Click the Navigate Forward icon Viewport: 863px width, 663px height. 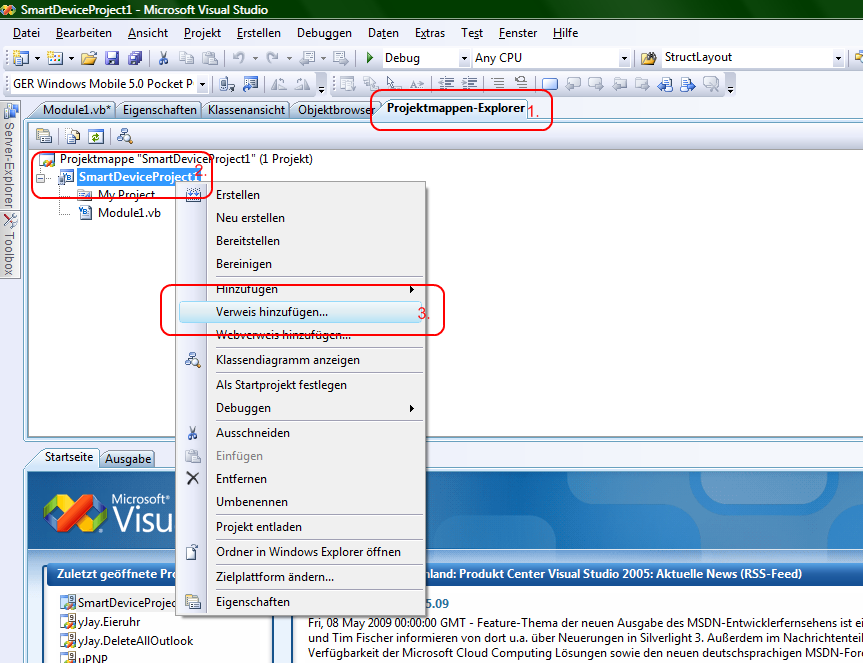[340, 57]
